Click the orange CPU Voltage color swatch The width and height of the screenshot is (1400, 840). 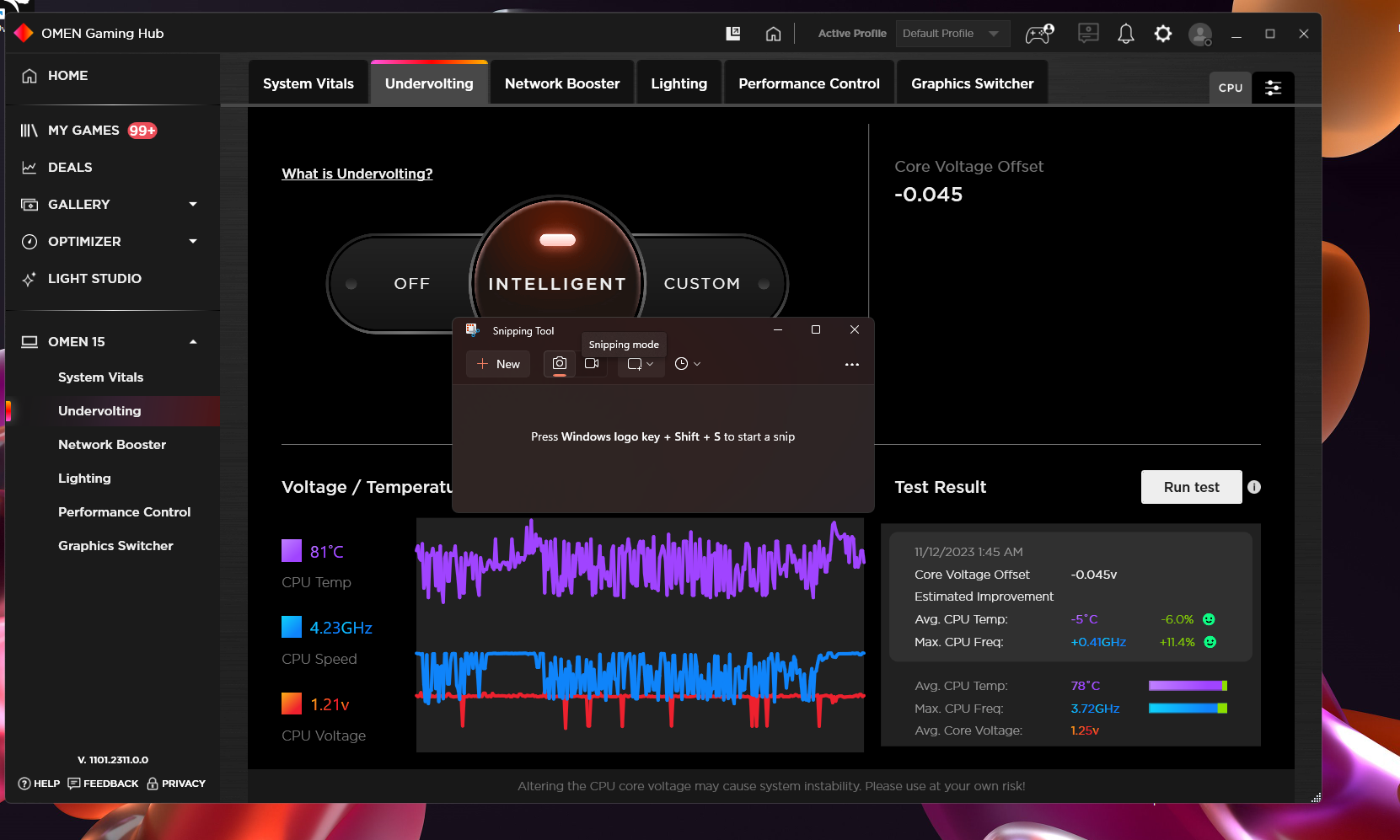click(x=292, y=704)
